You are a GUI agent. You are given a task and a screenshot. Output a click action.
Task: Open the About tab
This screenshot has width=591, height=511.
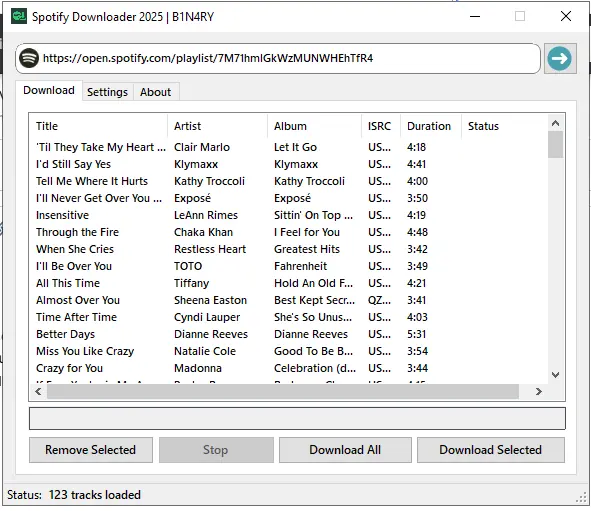(155, 92)
